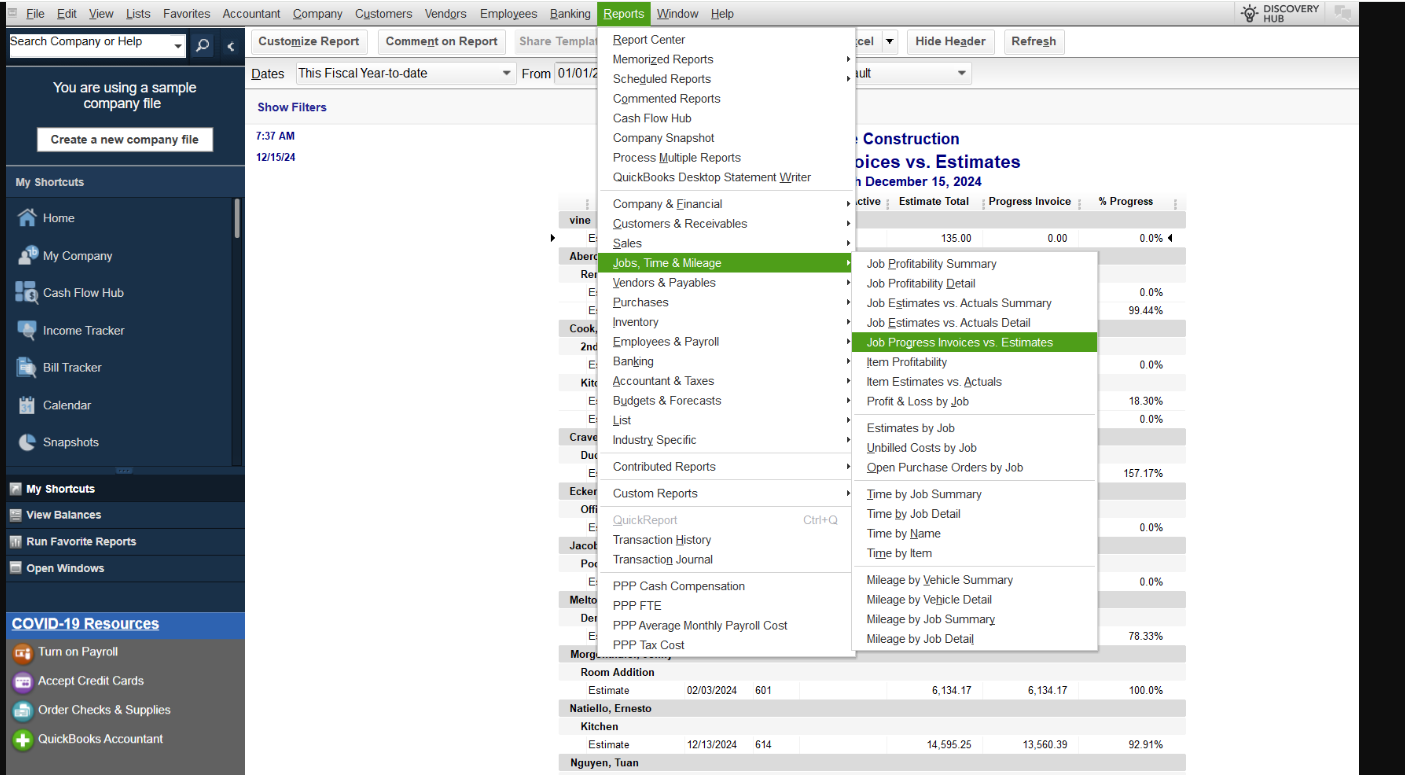
Task: Launch the Income Tracker shortcut icon
Action: 27,330
